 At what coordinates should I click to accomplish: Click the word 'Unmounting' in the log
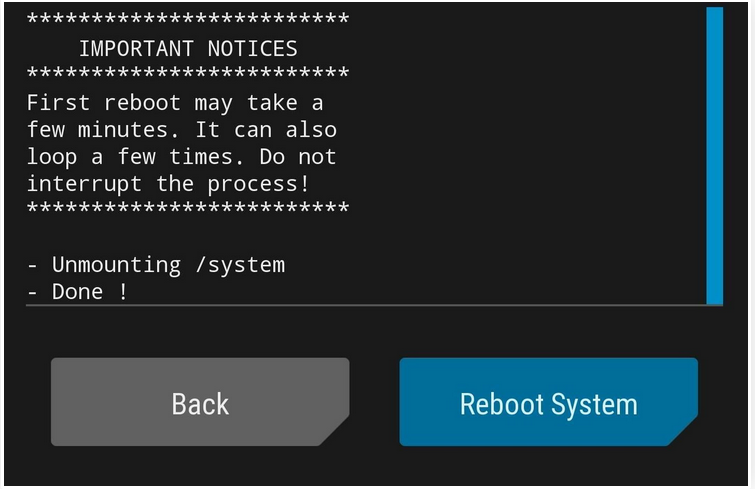[x=116, y=265]
